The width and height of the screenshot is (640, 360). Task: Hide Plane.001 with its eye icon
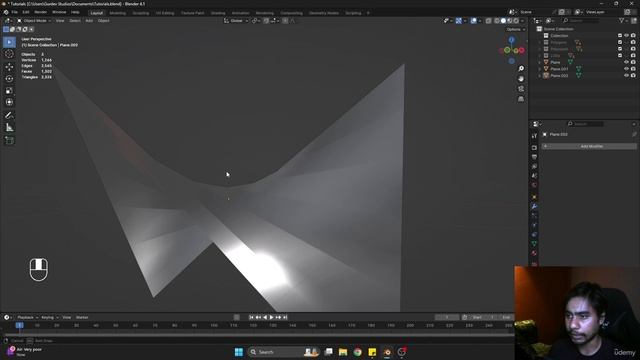pyautogui.click(x=626, y=69)
